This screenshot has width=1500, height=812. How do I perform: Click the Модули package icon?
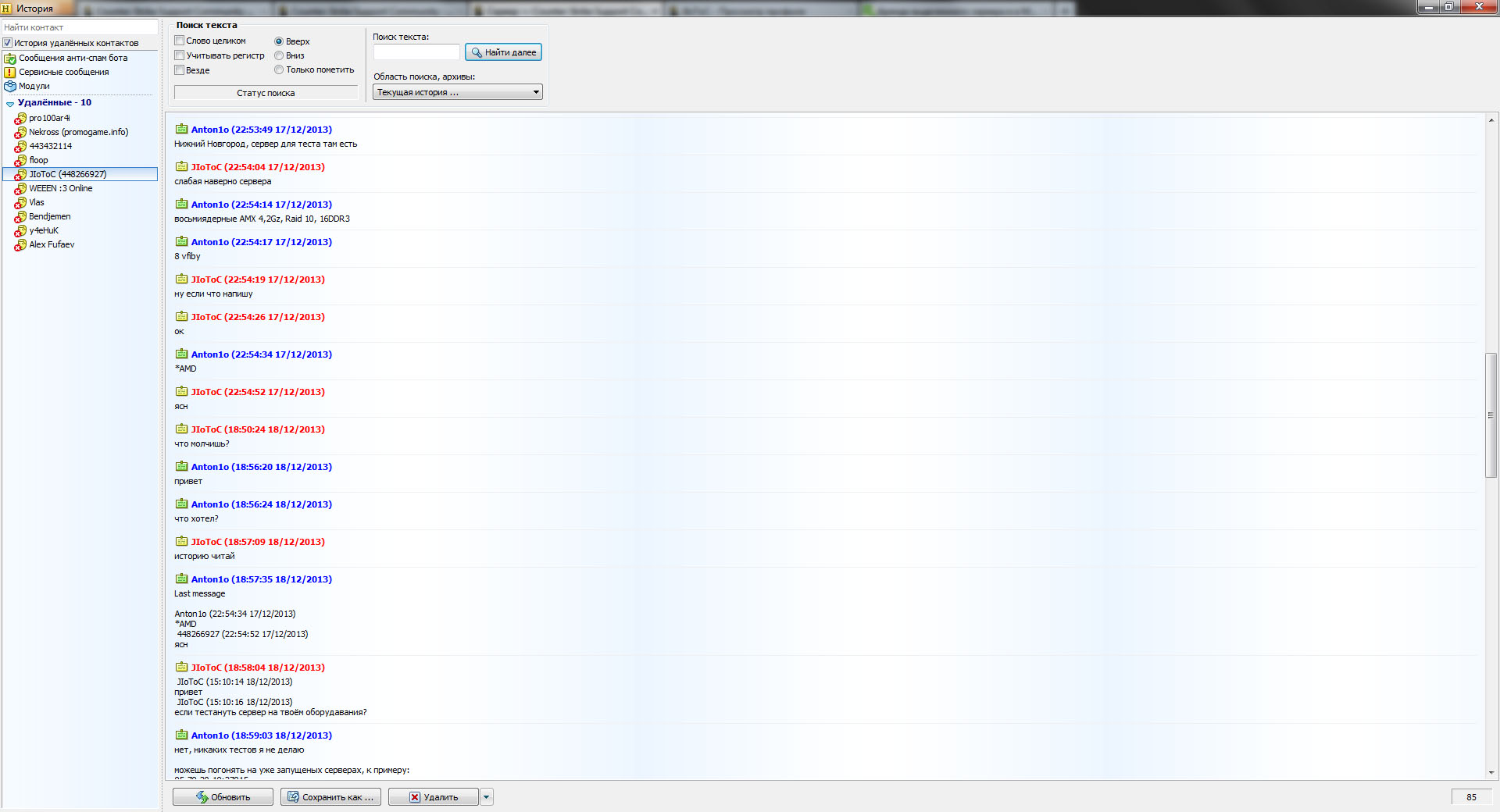coord(10,87)
